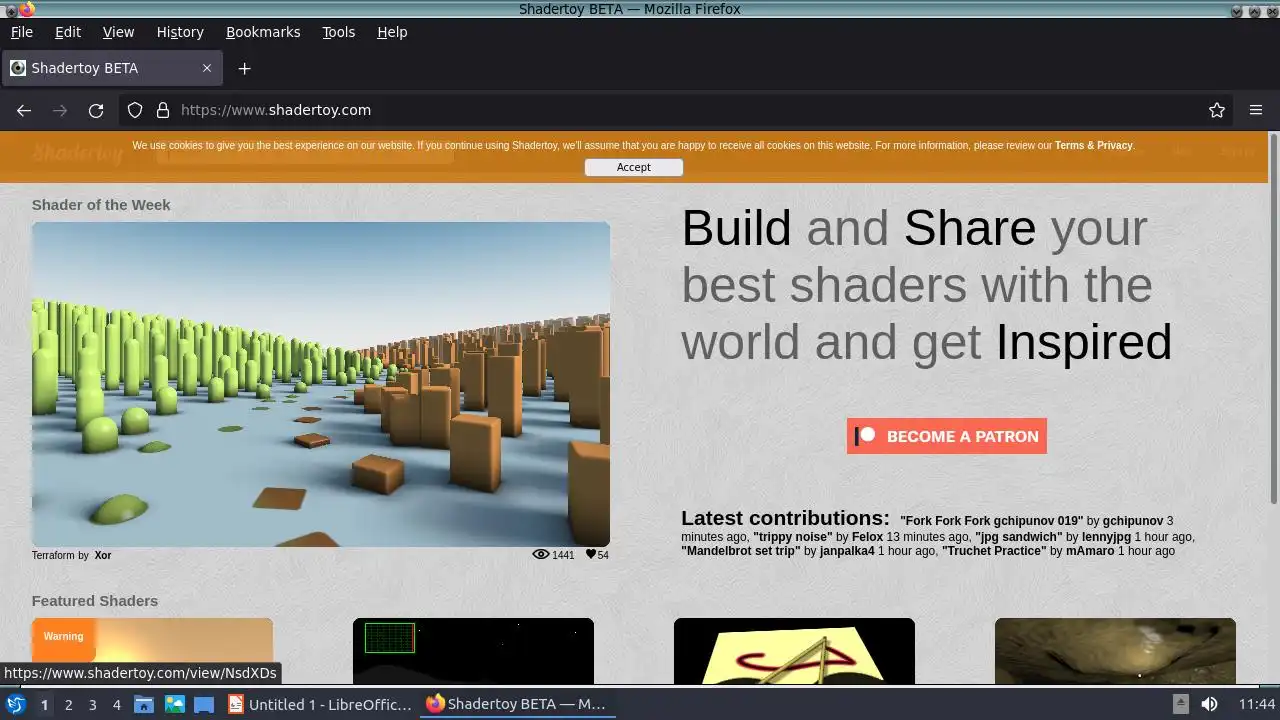Select the Shadertoy BETA browser tab

pyautogui.click(x=112, y=68)
